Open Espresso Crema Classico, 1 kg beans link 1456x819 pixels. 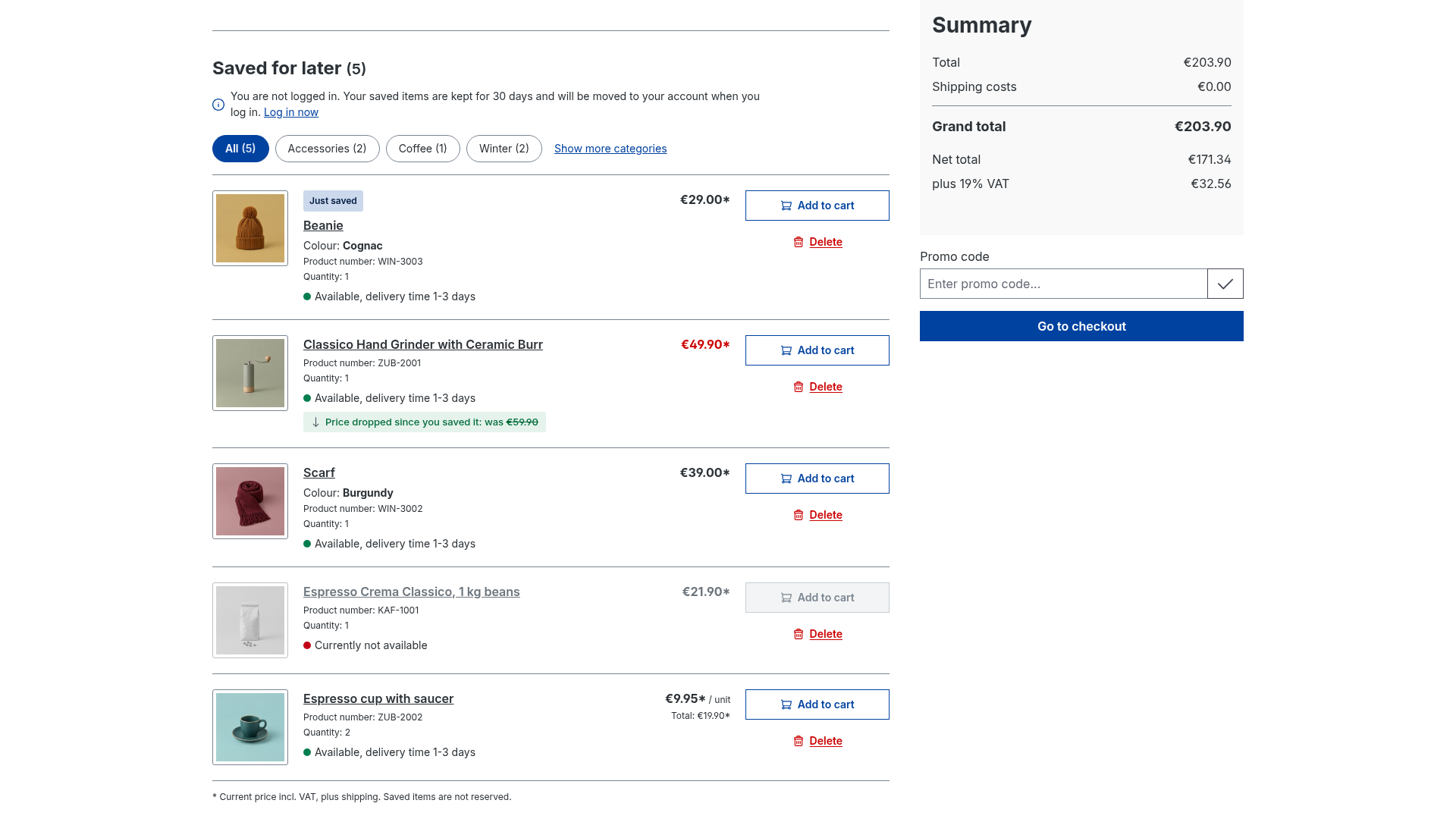click(x=412, y=591)
